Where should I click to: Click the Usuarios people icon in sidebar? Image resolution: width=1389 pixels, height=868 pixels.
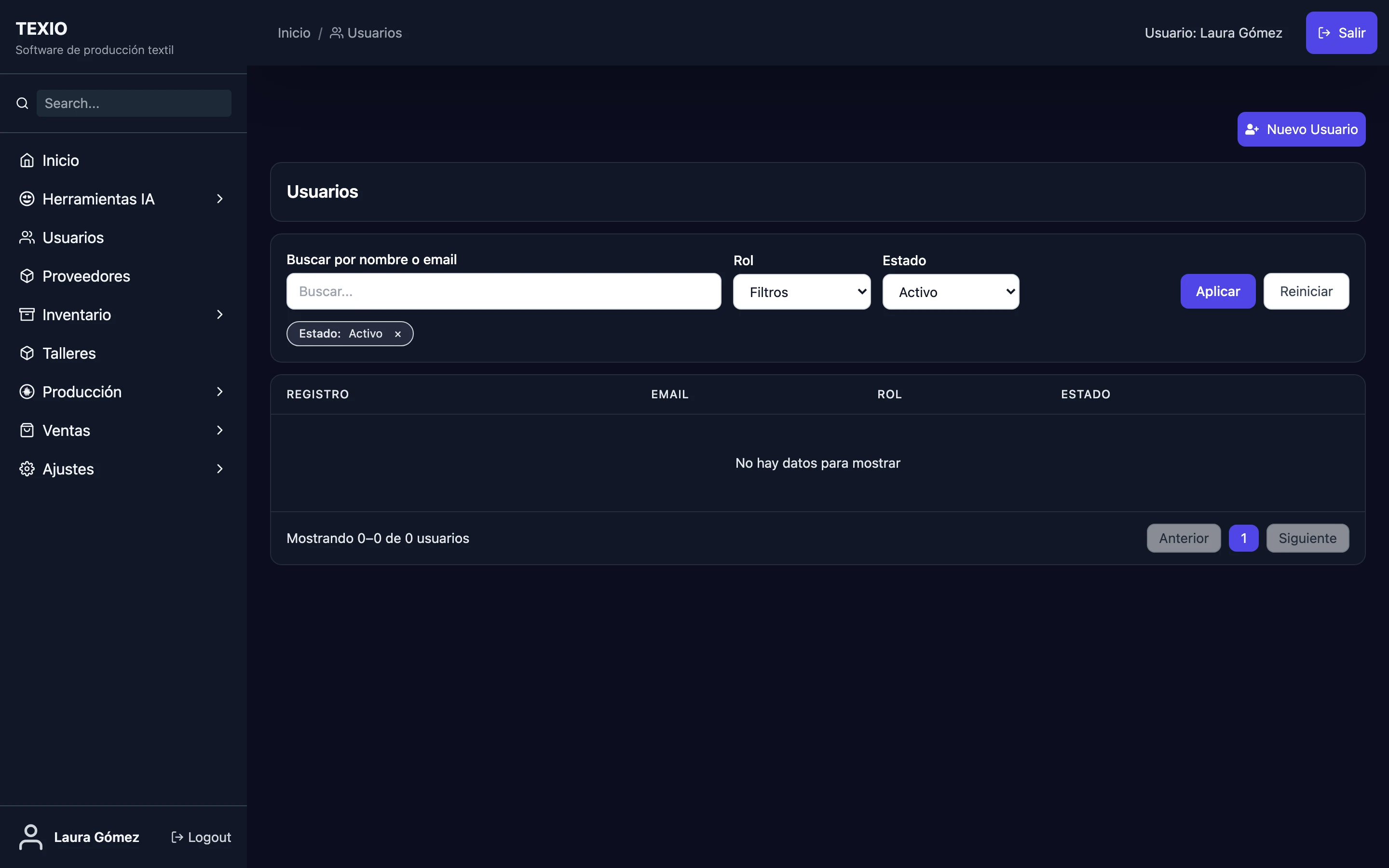(27, 237)
